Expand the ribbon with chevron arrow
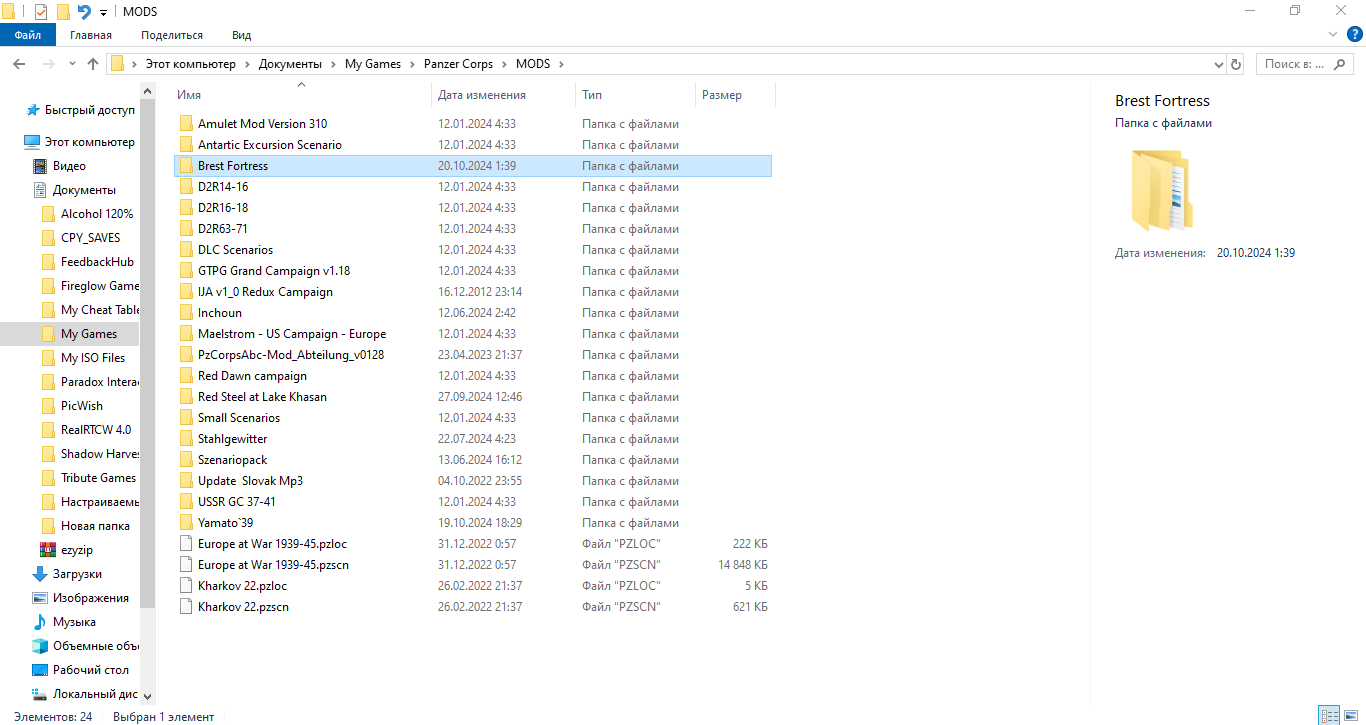The image size is (1366, 725). click(x=1332, y=35)
